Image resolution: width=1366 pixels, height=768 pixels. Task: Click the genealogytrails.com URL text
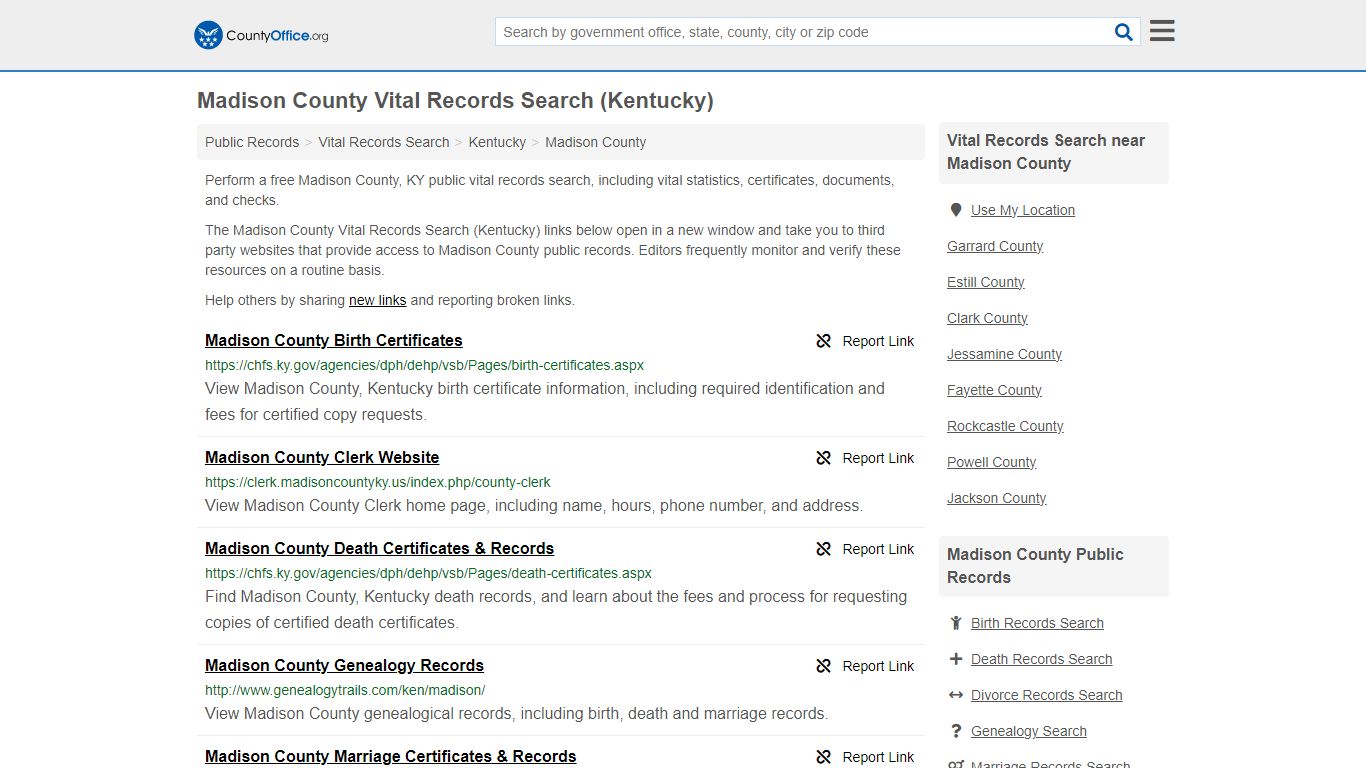point(345,690)
